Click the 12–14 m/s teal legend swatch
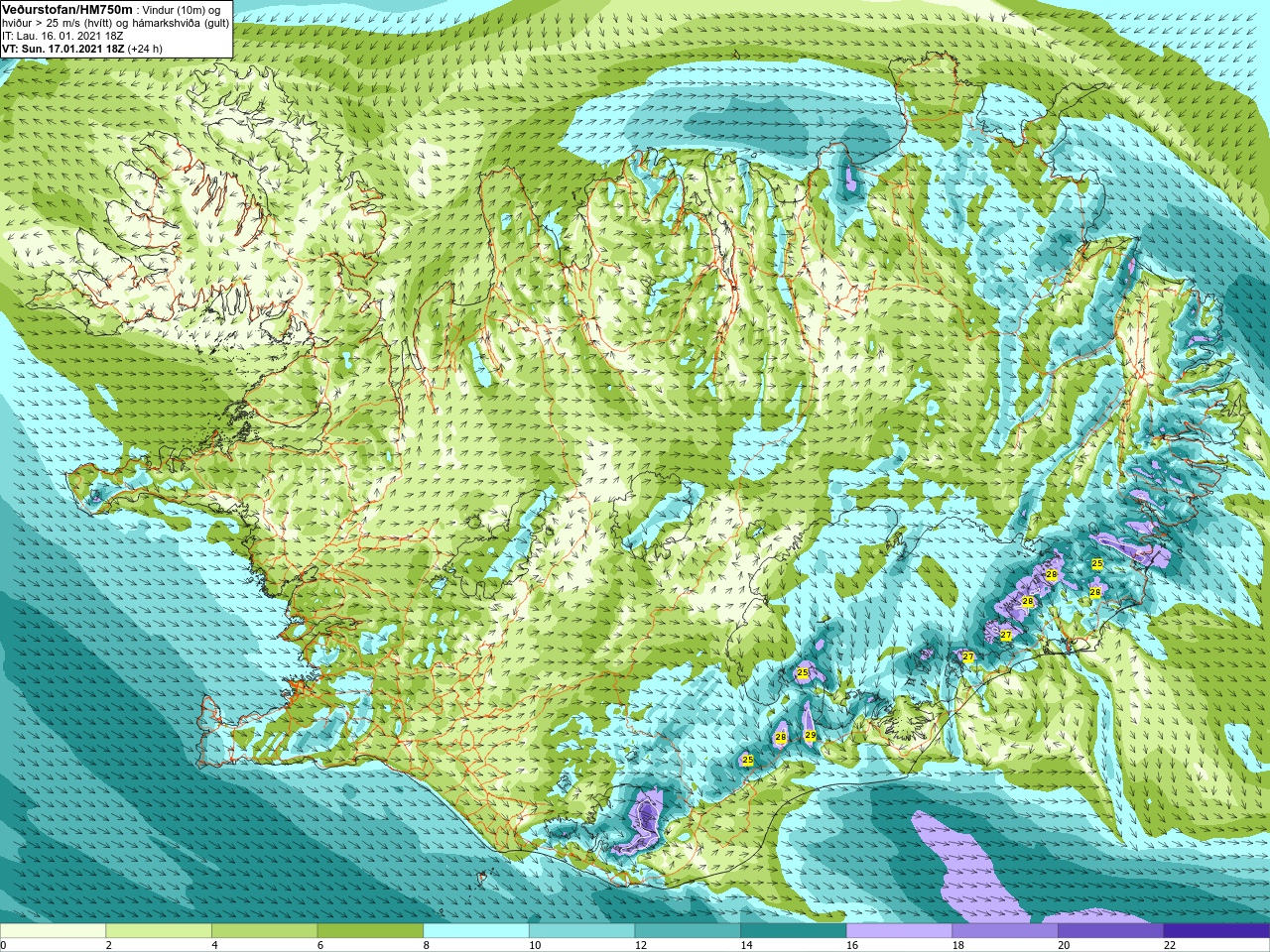The height and width of the screenshot is (952, 1270). 688,931
